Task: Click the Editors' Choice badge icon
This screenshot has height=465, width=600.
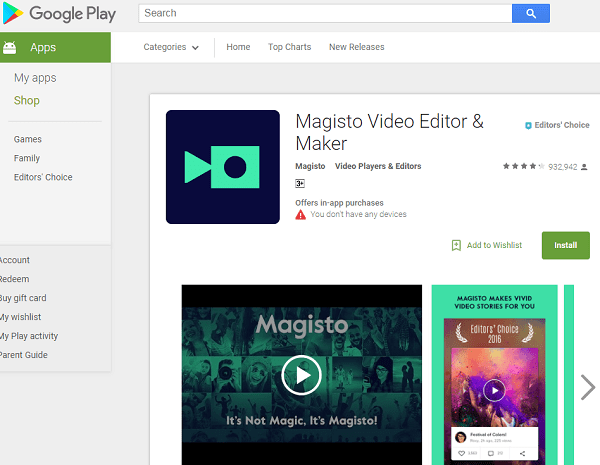Action: pos(528,126)
